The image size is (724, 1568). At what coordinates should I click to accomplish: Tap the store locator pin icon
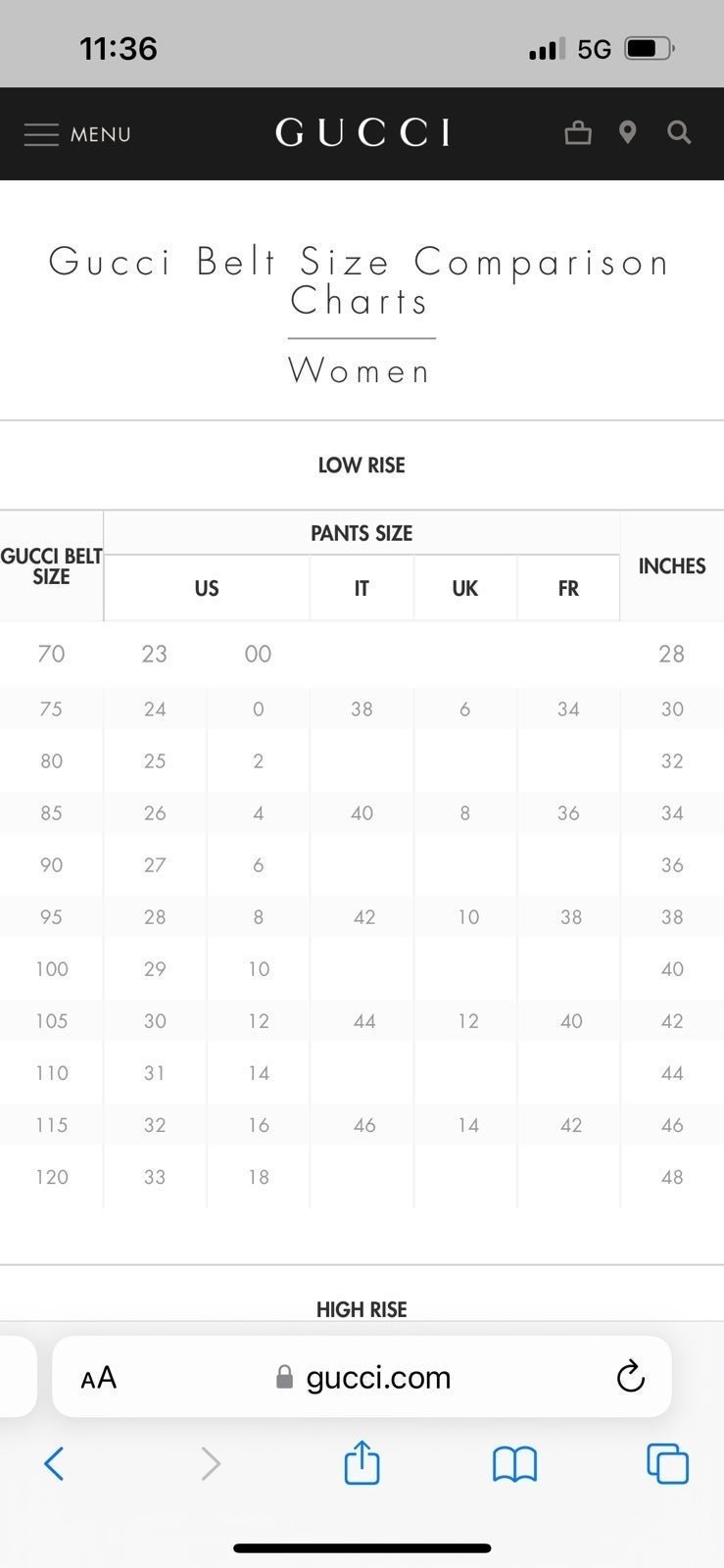point(628,132)
